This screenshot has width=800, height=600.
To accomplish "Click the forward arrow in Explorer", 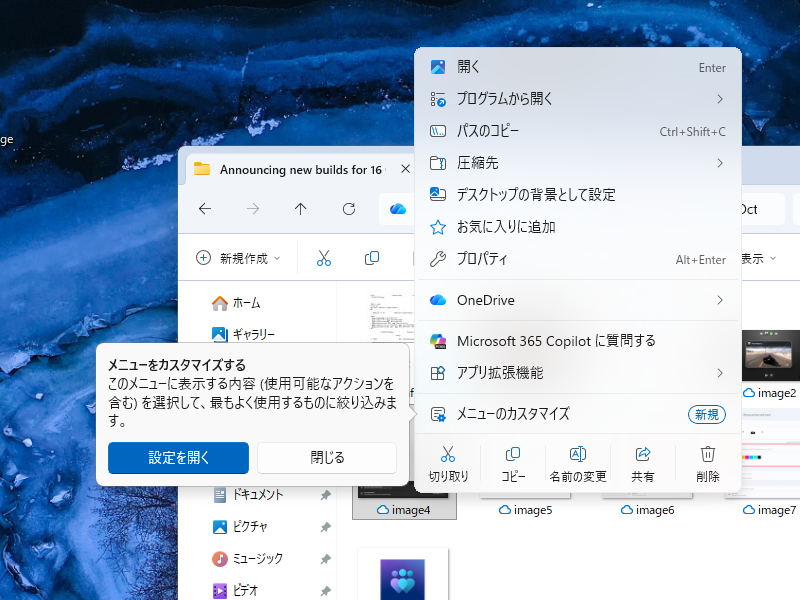I will click(253, 209).
